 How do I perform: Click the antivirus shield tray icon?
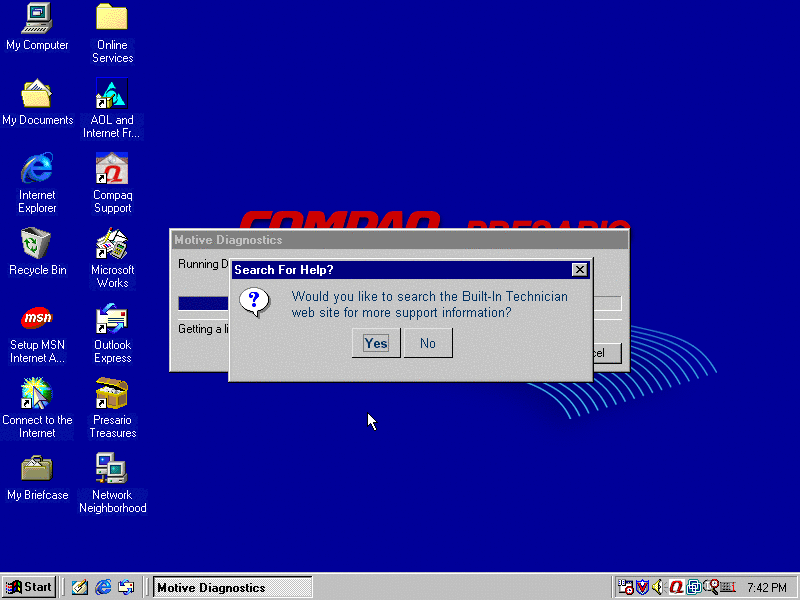[x=642, y=587]
